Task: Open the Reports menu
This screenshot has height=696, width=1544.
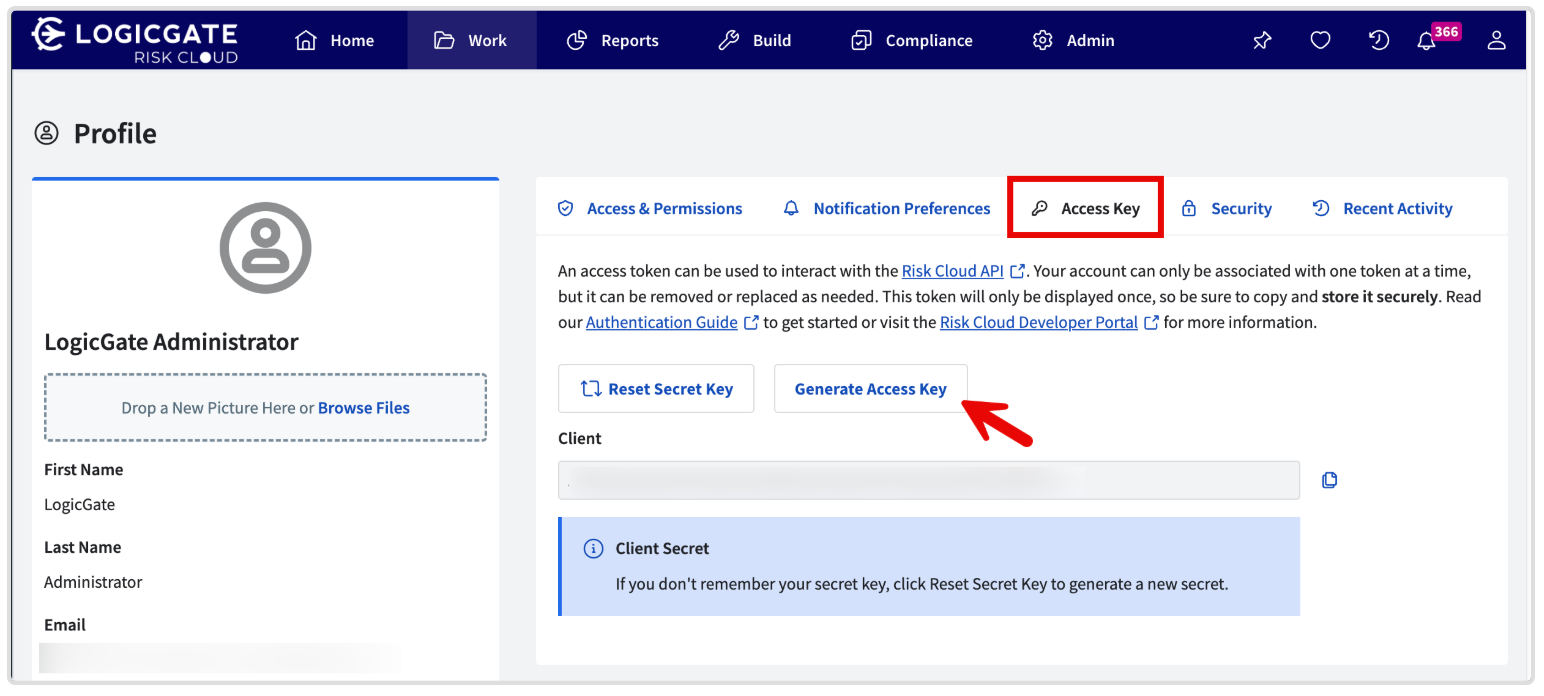Action: (612, 40)
